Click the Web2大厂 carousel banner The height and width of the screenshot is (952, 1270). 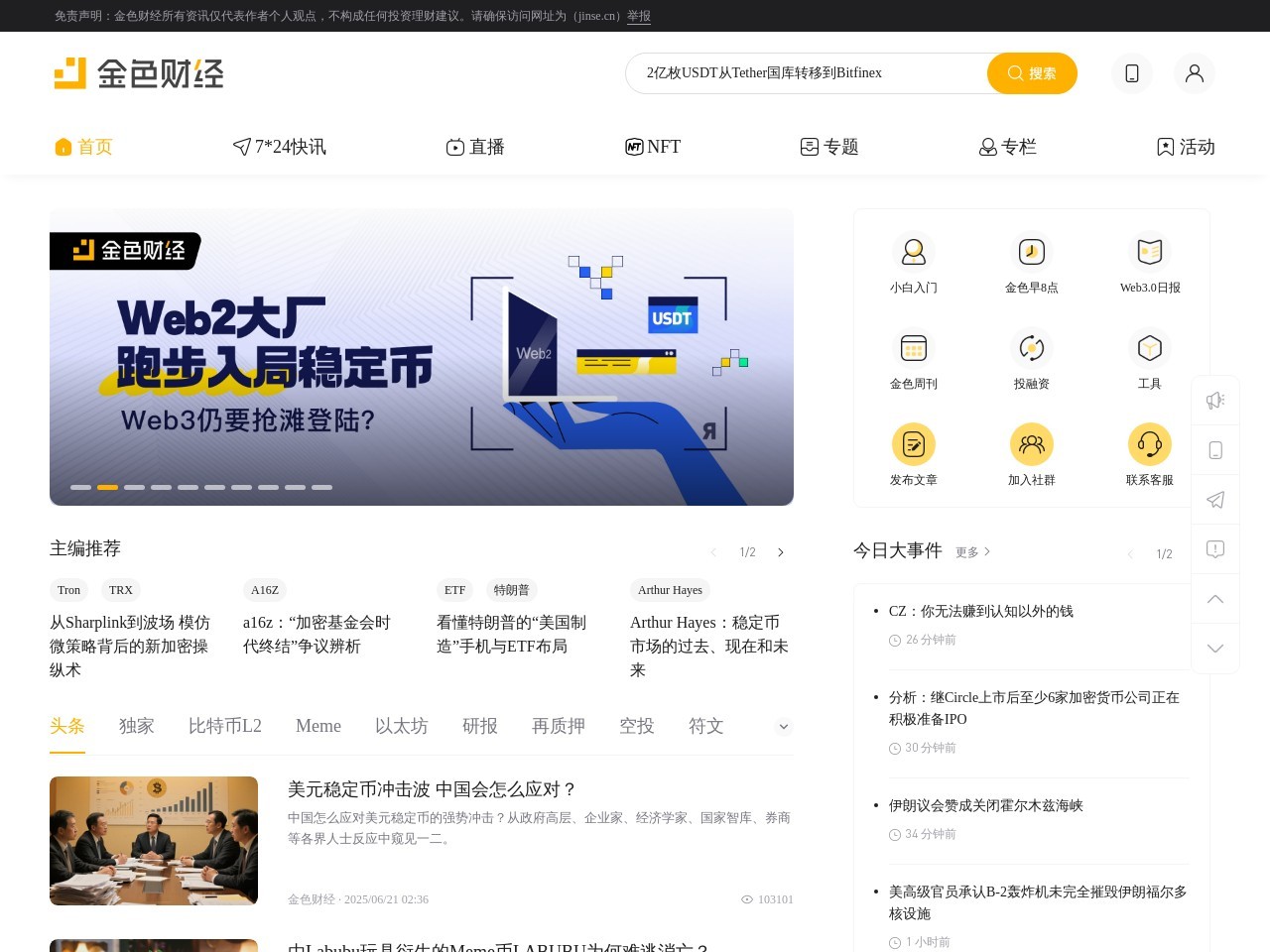[x=422, y=357]
